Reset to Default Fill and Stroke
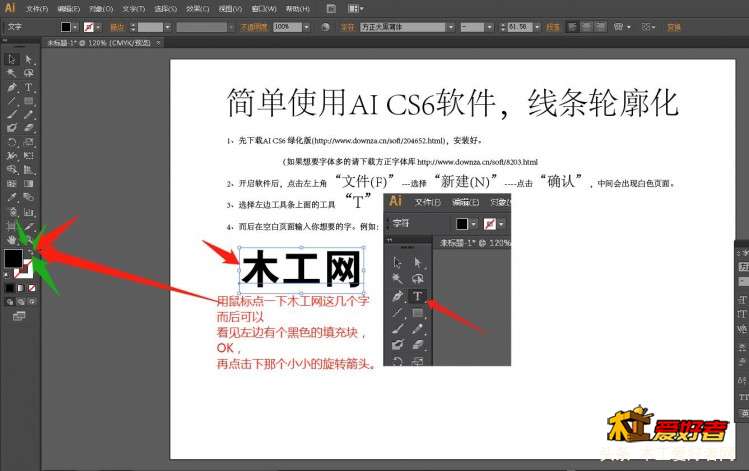 pos(7,273)
